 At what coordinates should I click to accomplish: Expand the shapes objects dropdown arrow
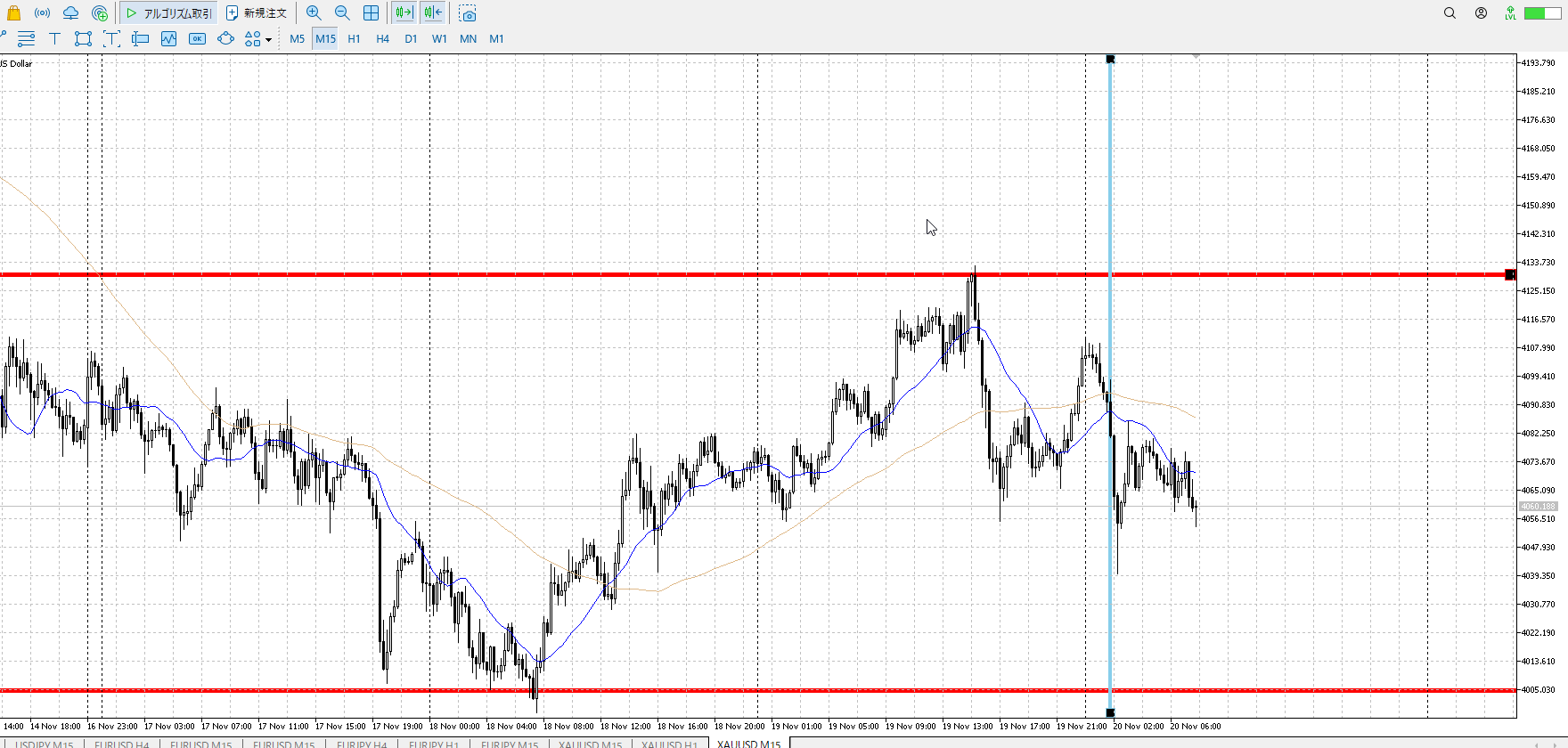tap(268, 39)
